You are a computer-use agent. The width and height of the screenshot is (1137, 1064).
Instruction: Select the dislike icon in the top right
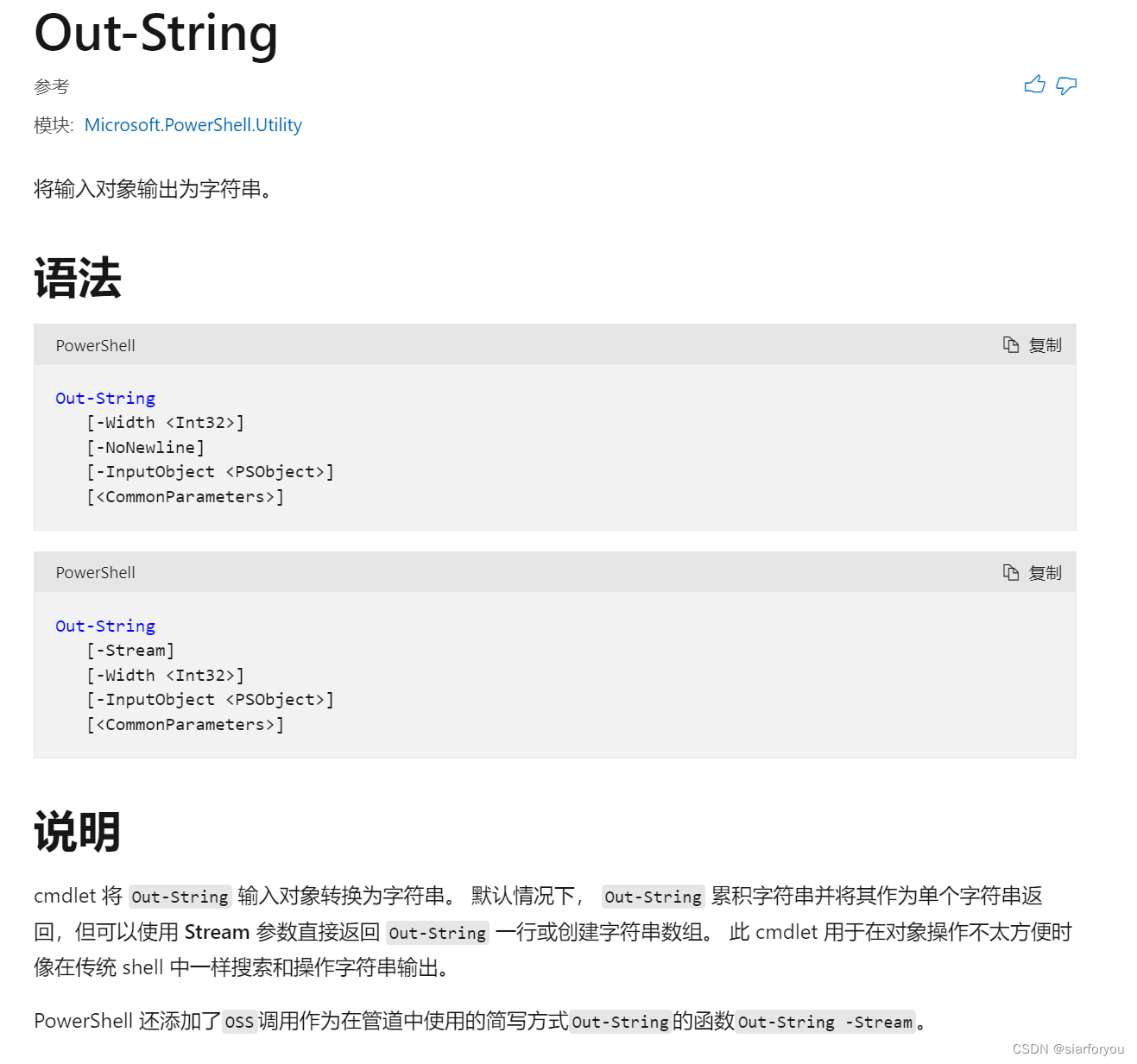[x=1066, y=85]
